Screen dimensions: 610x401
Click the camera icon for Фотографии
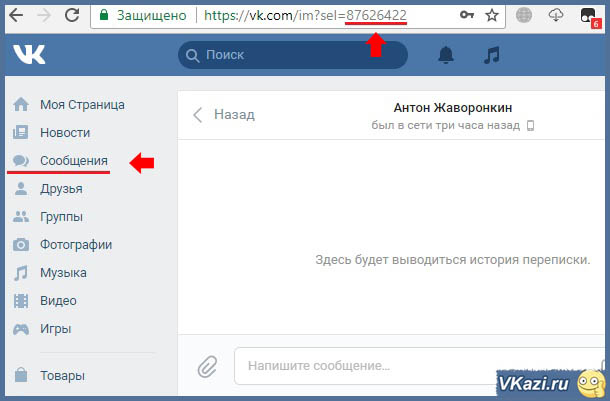click(21, 244)
